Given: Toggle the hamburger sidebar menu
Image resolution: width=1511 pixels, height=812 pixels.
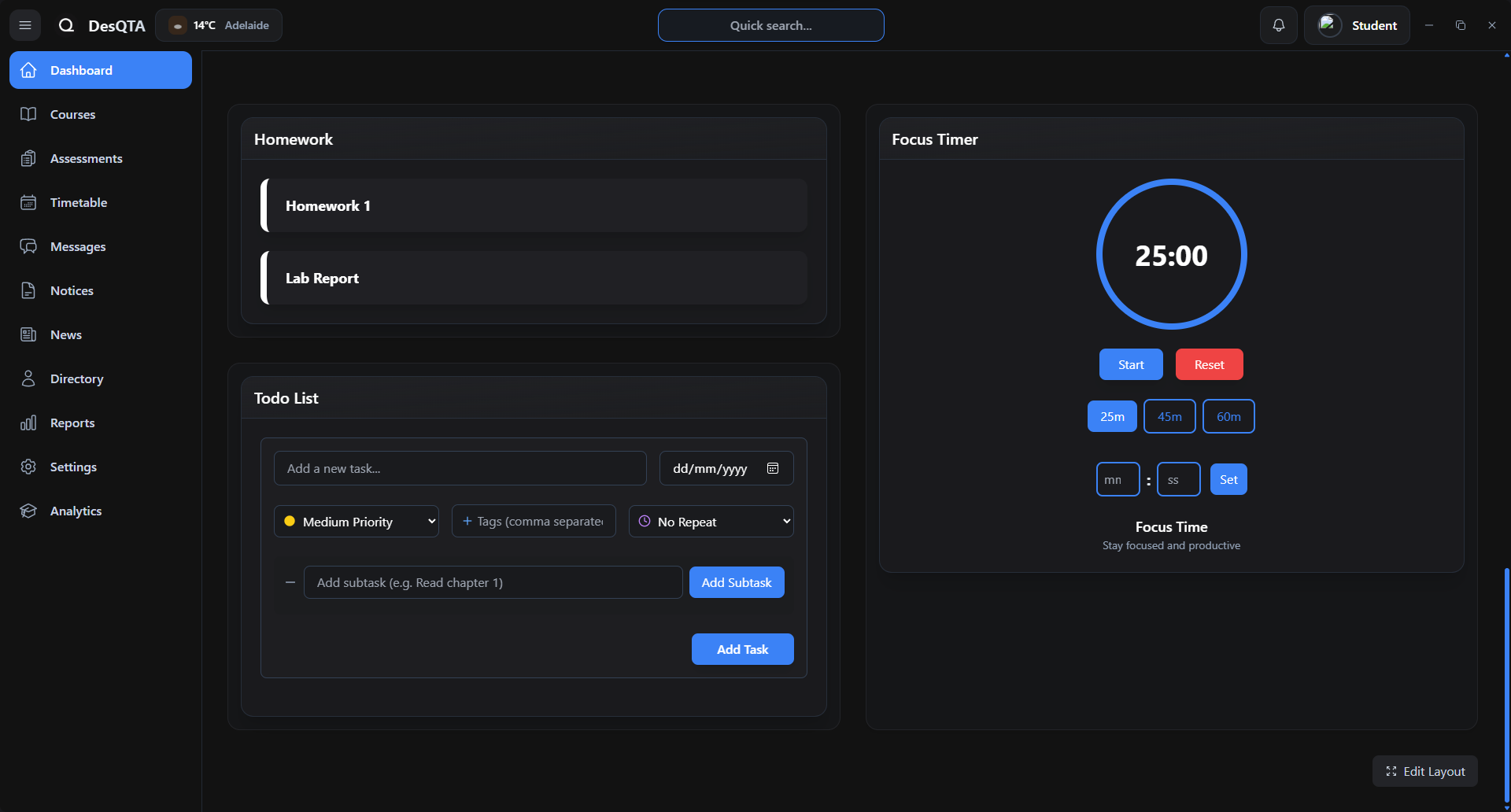Looking at the screenshot, I should (25, 25).
